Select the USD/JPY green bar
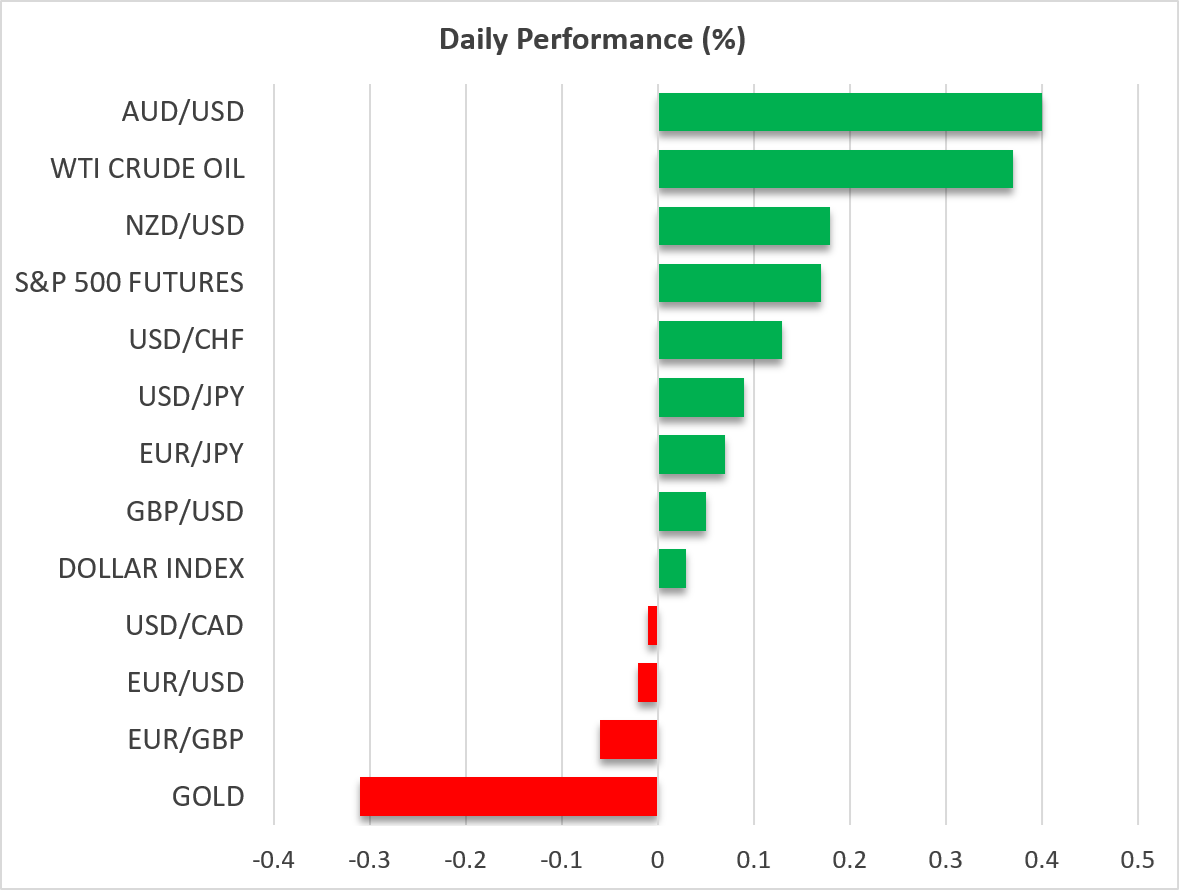The width and height of the screenshot is (1179, 890). [702, 397]
